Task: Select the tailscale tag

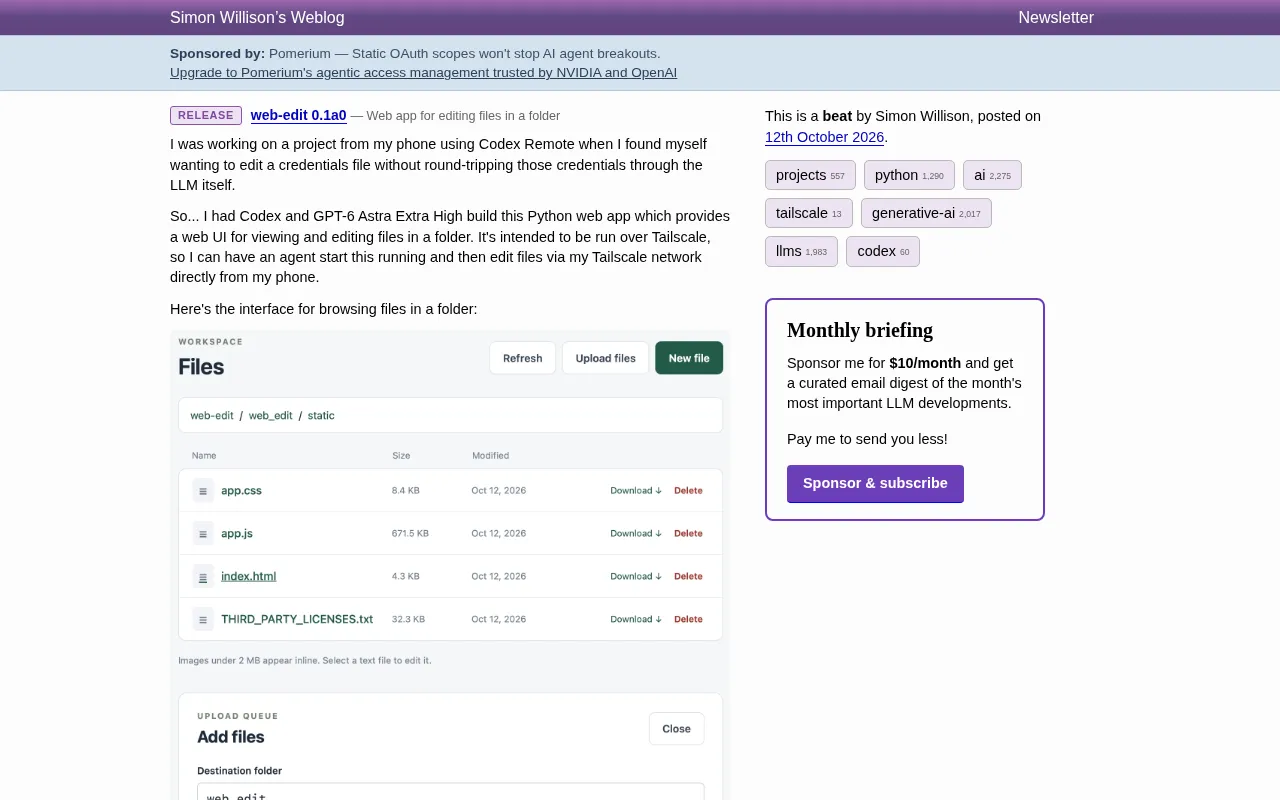Action: click(809, 213)
